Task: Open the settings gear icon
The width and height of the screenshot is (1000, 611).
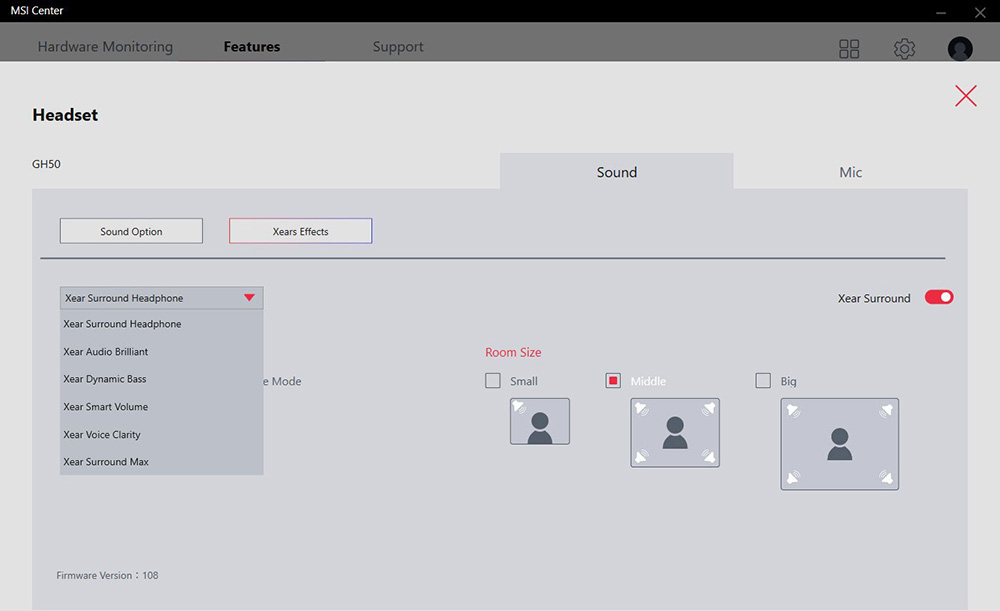Action: (x=904, y=49)
